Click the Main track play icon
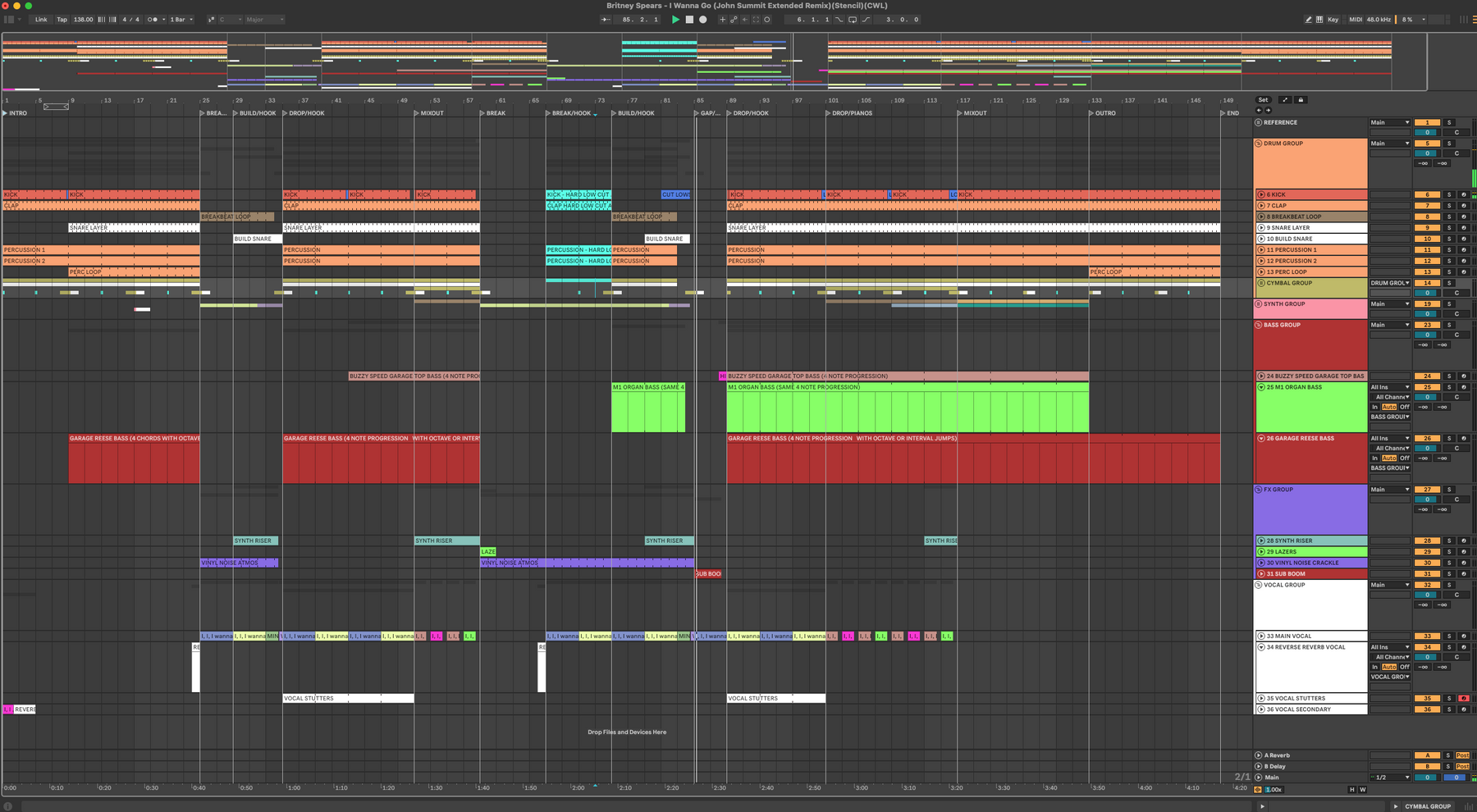This screenshot has height=812, width=1477. click(x=1259, y=778)
